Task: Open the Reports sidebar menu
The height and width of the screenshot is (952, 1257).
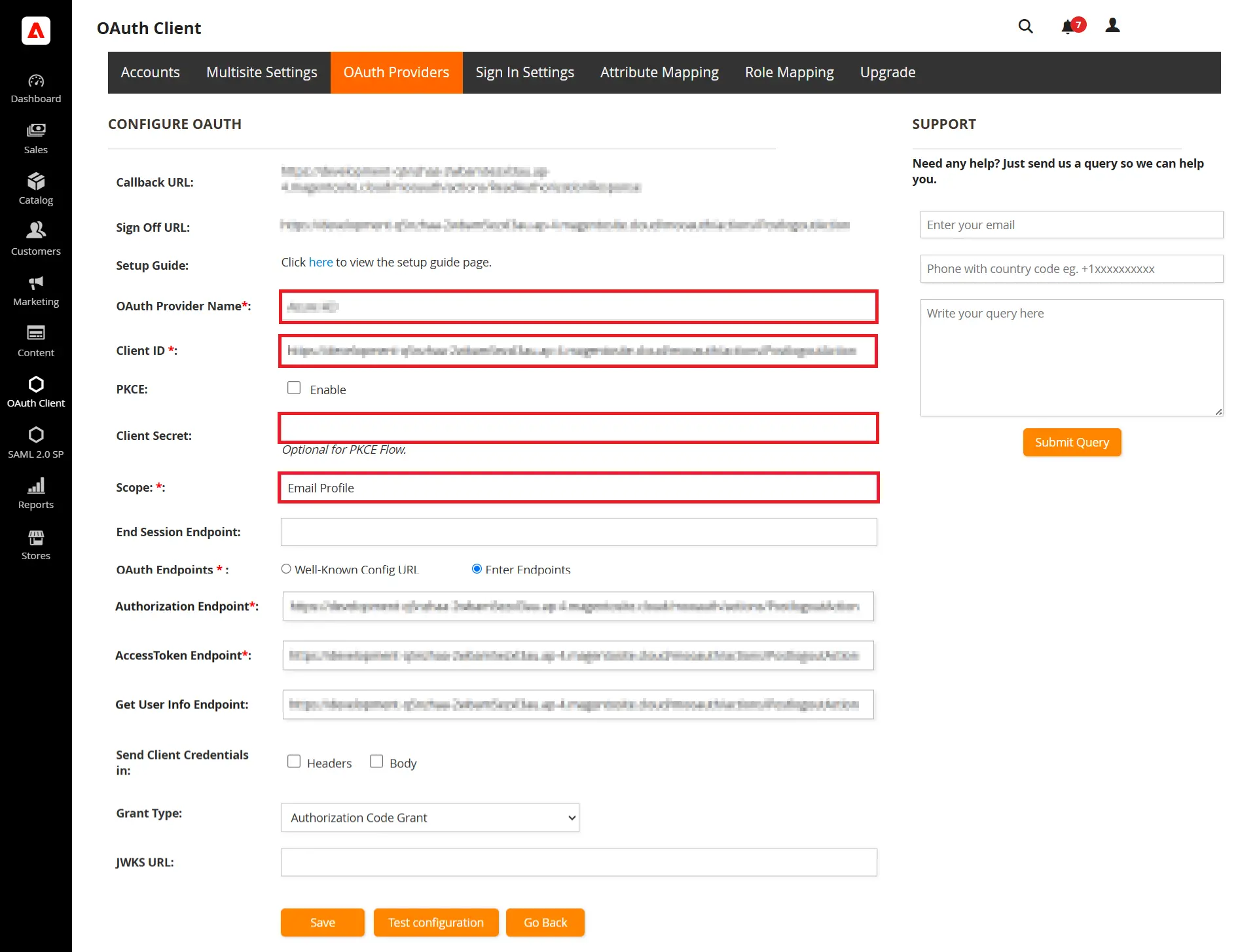Action: coord(36,494)
